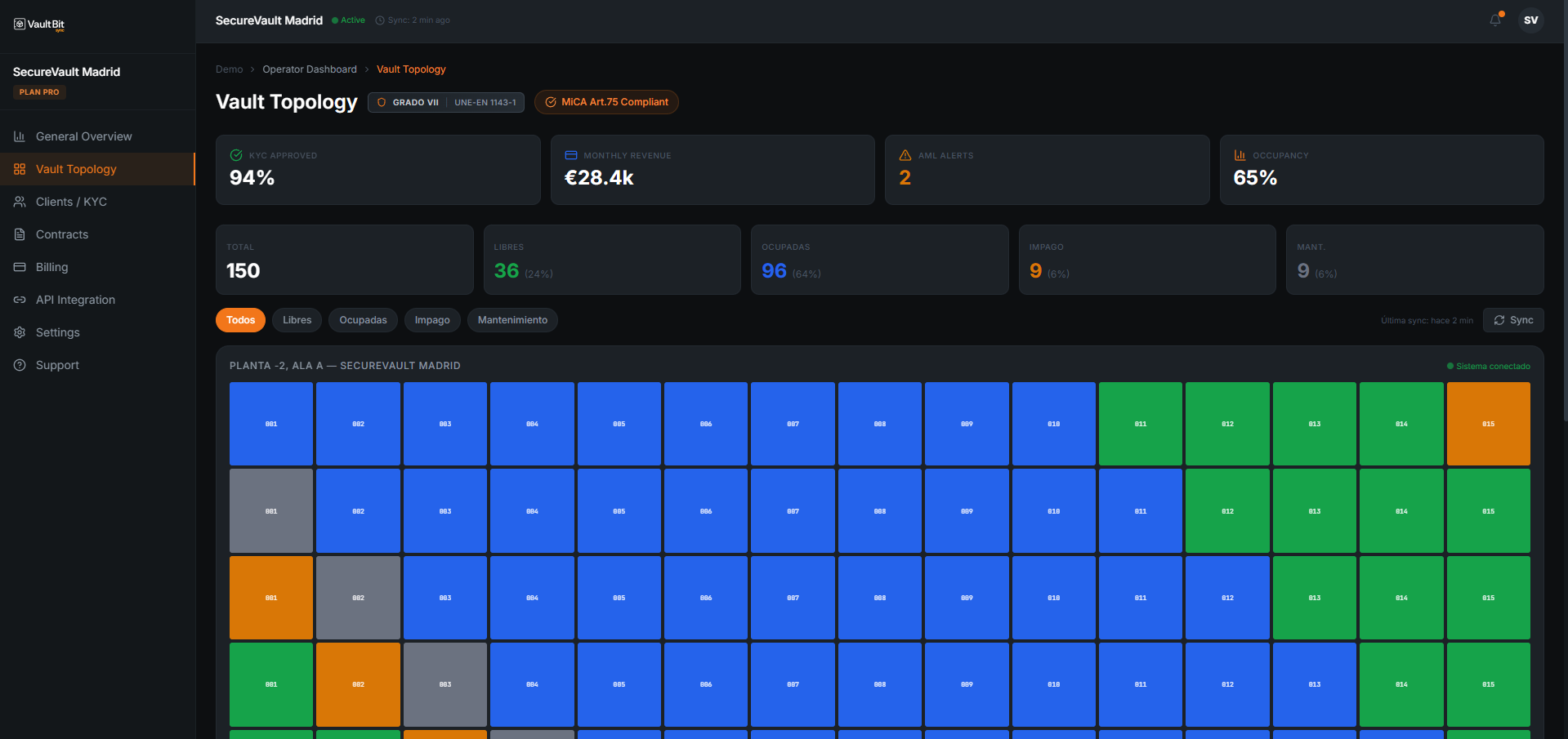Click the Billing card icon in sidebar
Screen dimensions: 1568x739
click(20, 267)
